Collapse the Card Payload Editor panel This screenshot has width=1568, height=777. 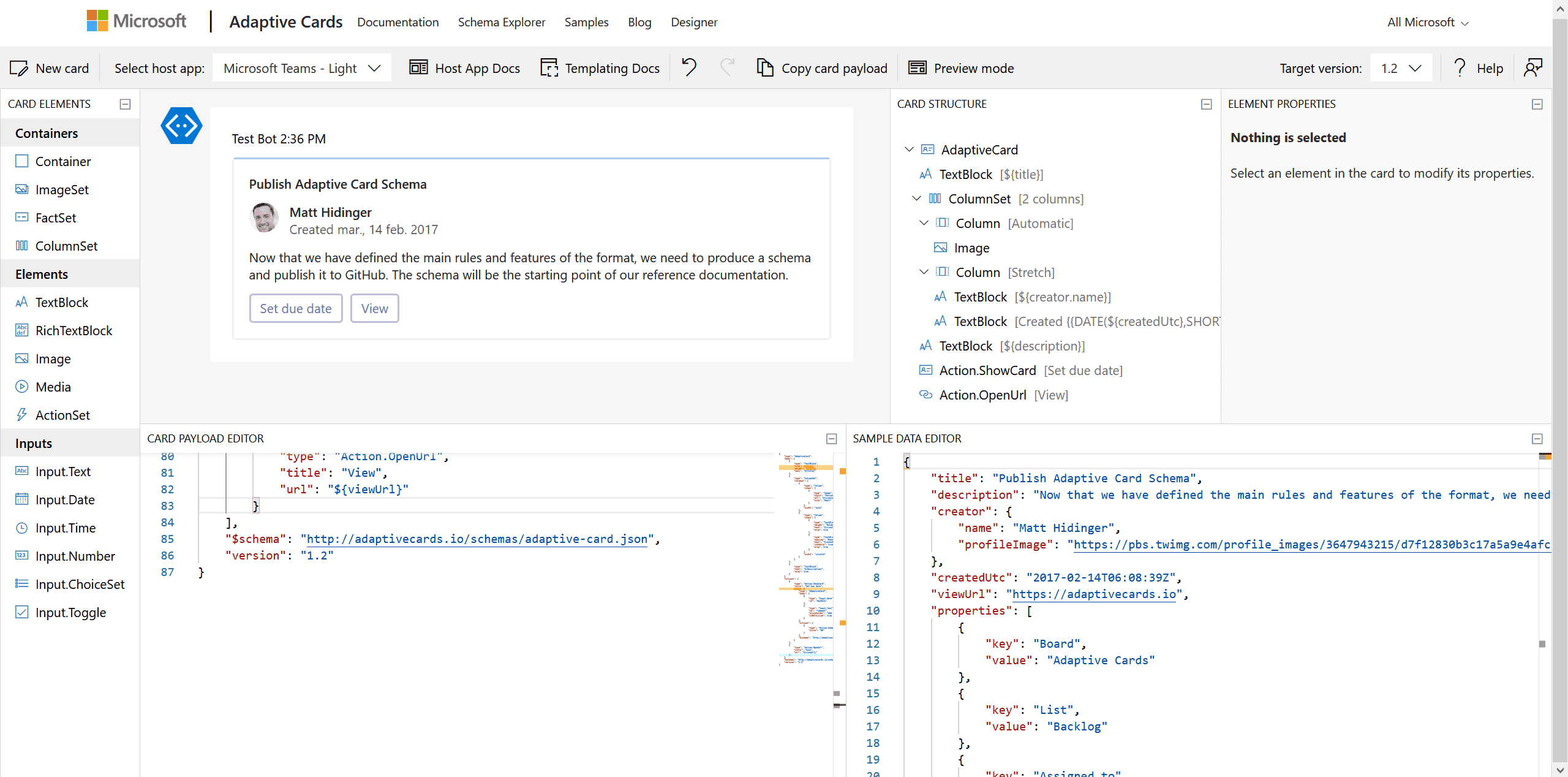(x=832, y=439)
